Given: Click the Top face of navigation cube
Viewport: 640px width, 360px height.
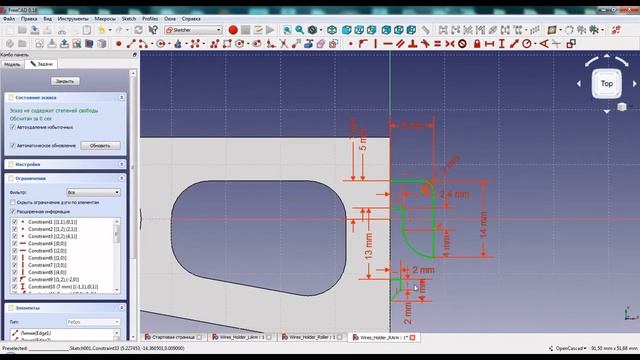Looking at the screenshot, I should 607,83.
